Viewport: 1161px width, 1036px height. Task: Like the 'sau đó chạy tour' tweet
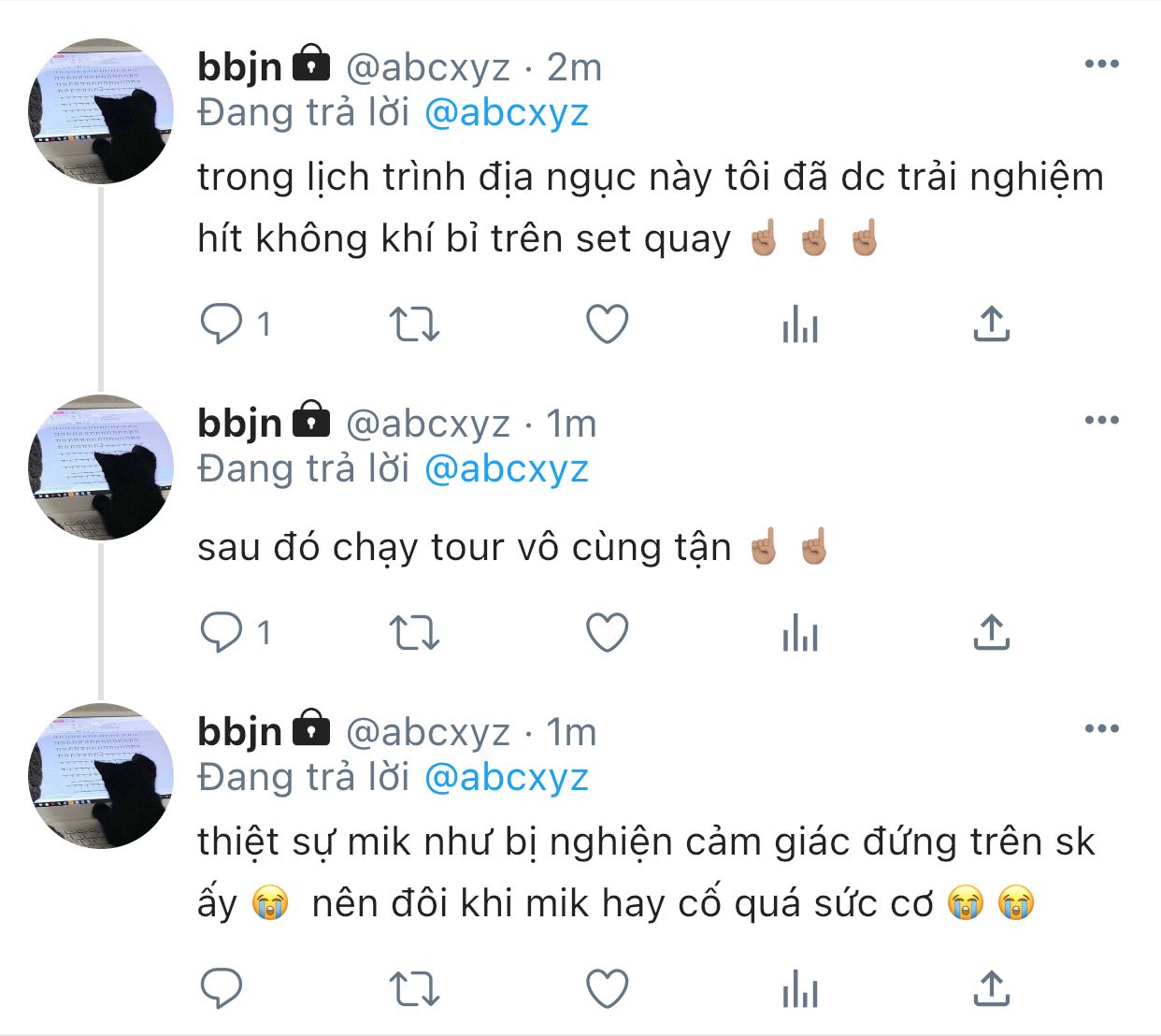[607, 633]
